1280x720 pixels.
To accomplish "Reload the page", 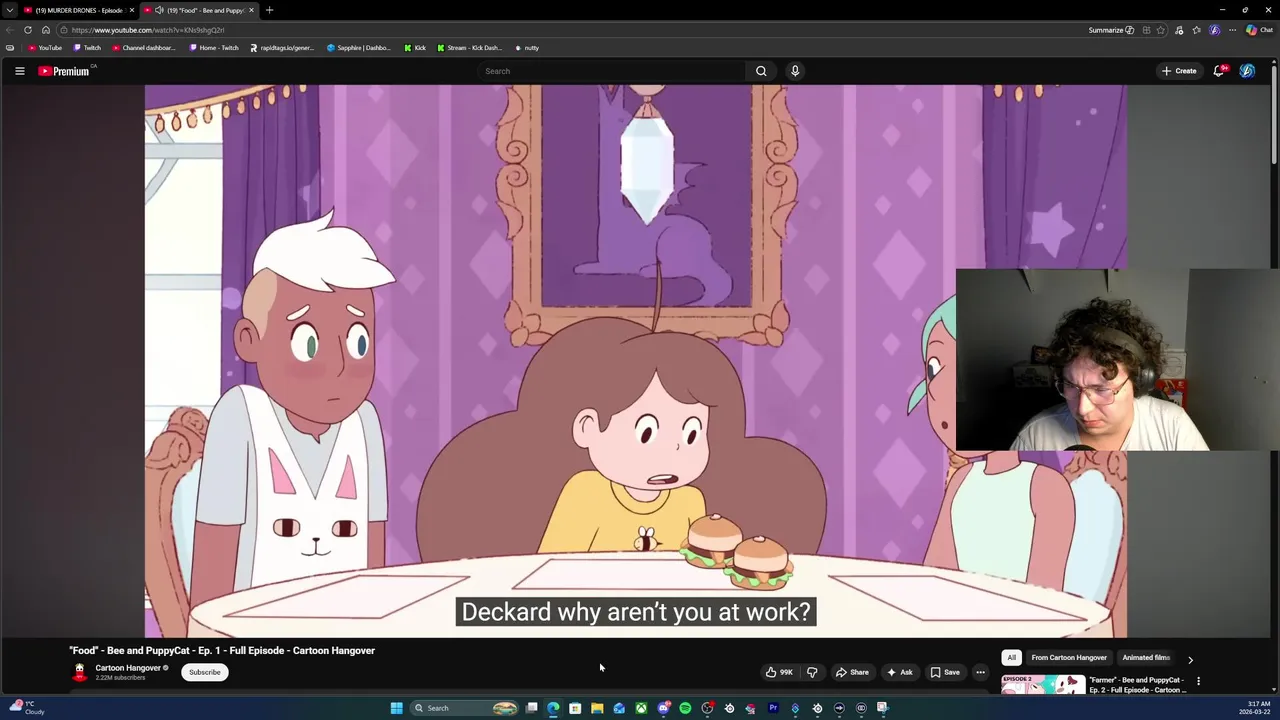I will click(28, 30).
